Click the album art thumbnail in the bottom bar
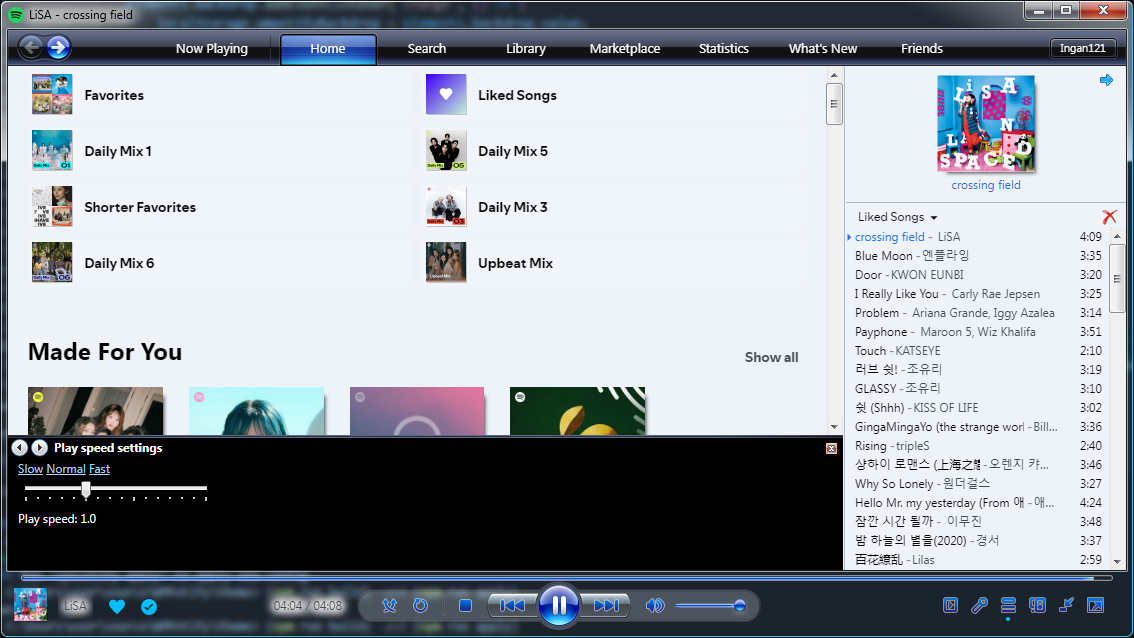This screenshot has width=1134, height=638. [30, 605]
